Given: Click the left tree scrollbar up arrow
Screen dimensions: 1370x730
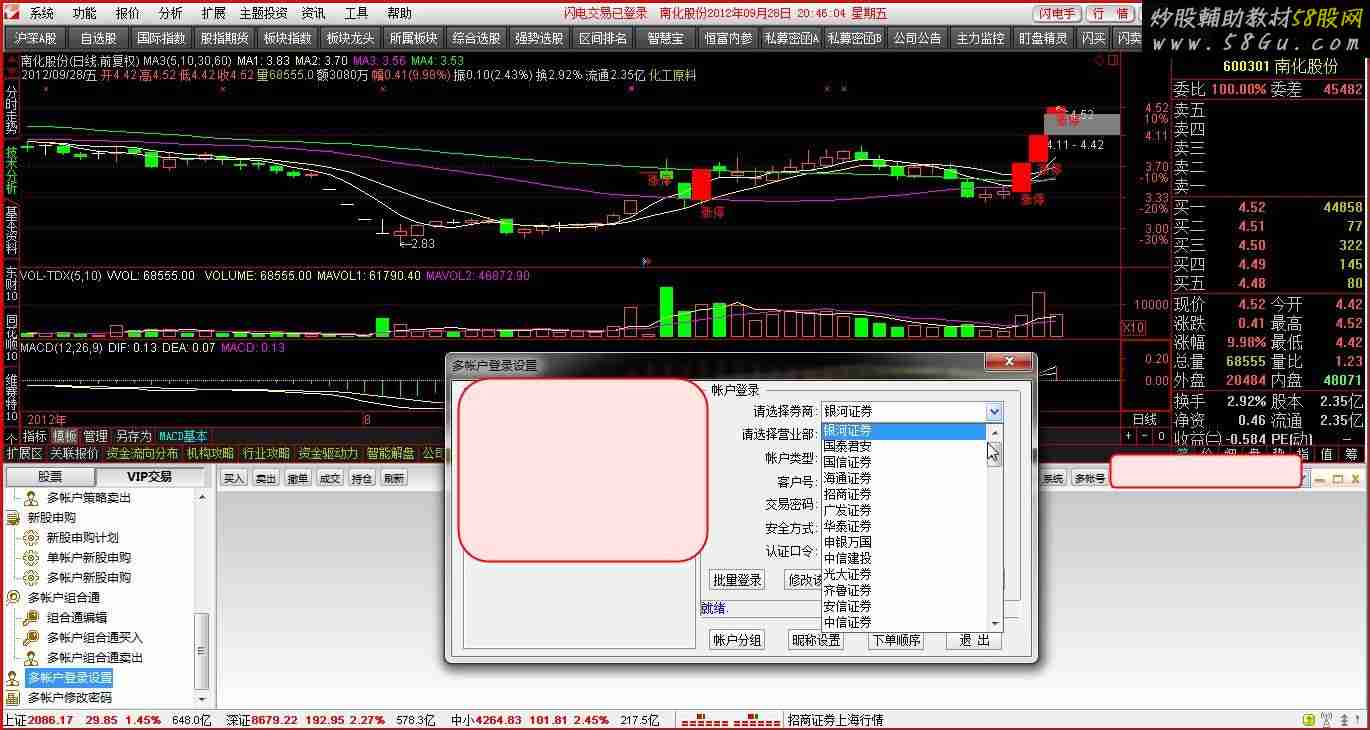Looking at the screenshot, I should tap(203, 497).
